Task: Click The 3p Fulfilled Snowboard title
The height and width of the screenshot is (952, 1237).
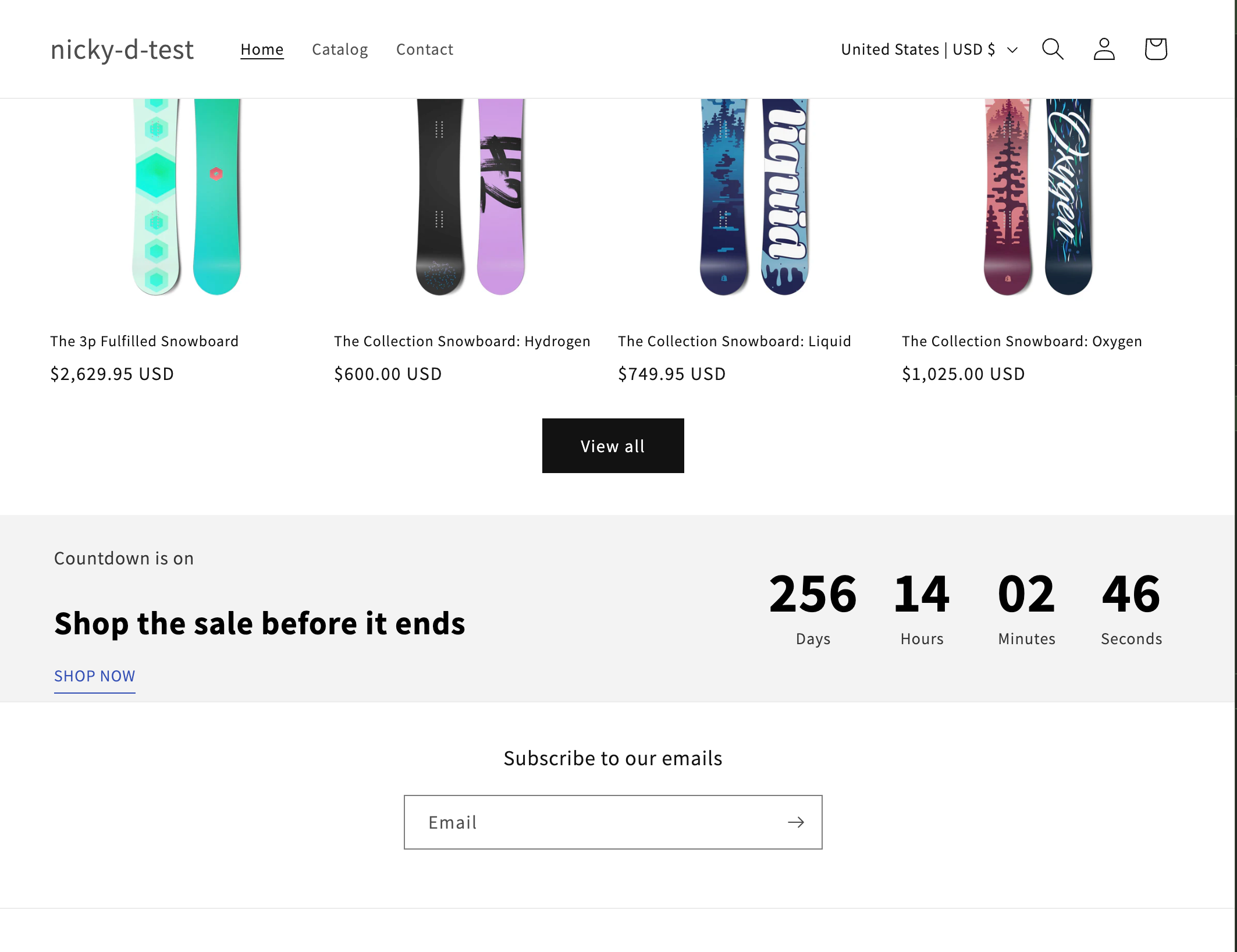Action: click(144, 342)
